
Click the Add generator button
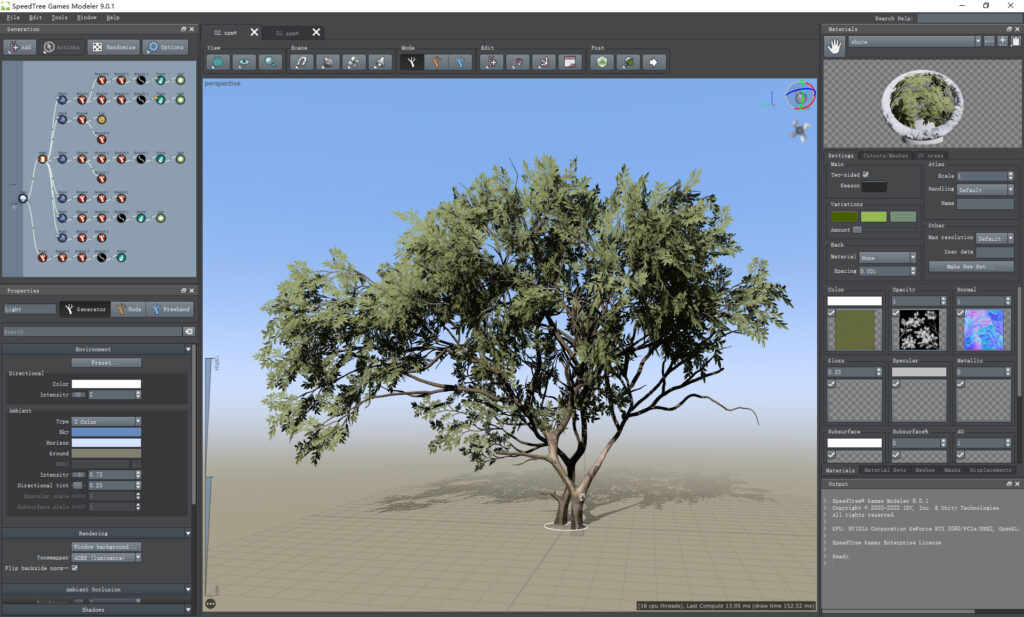(20, 47)
